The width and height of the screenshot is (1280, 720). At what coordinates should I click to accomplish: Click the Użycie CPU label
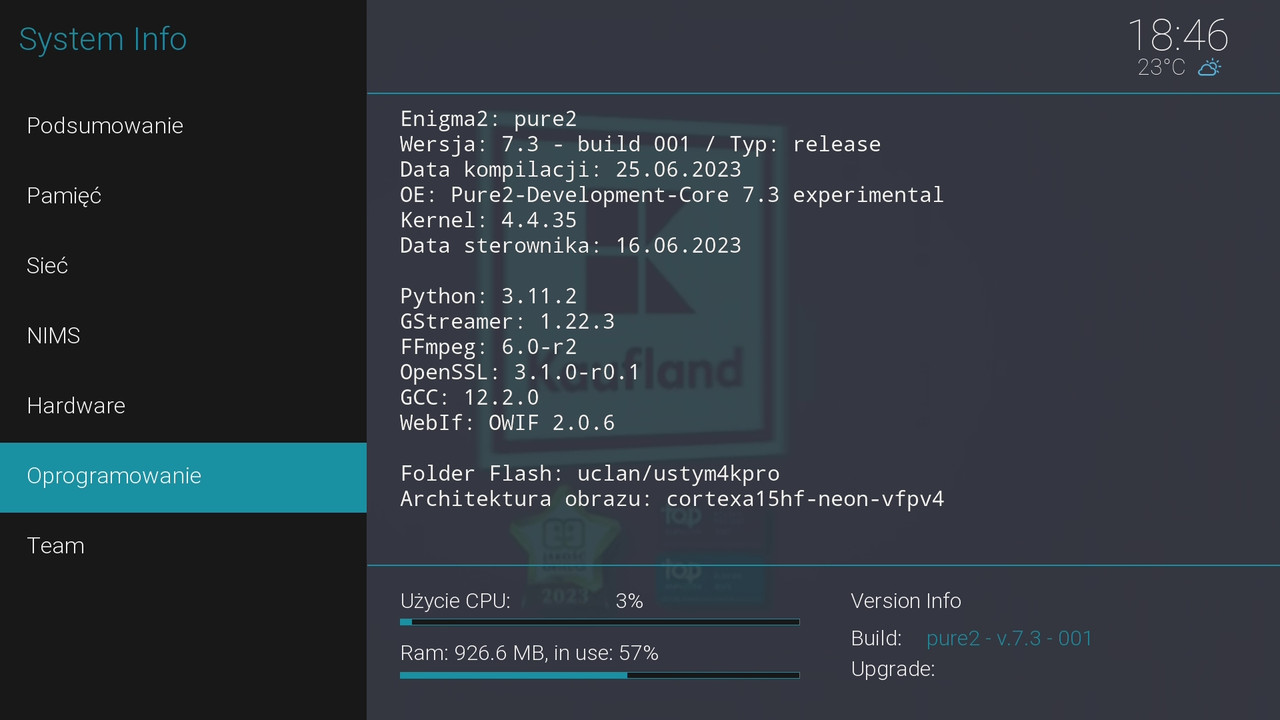[x=455, y=601]
